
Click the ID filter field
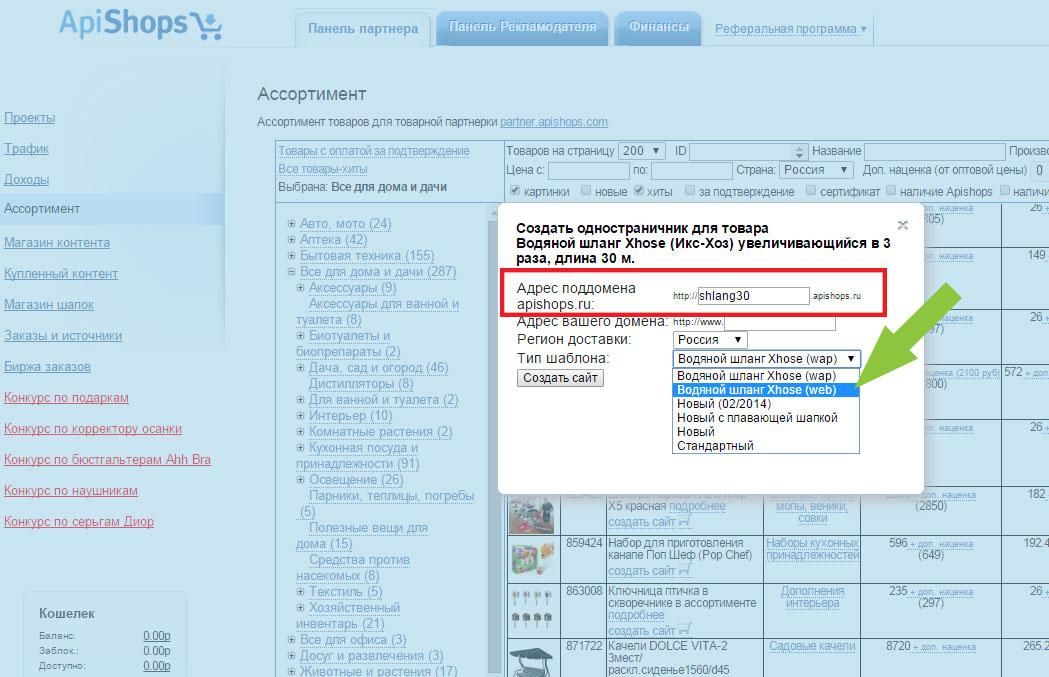pos(749,152)
